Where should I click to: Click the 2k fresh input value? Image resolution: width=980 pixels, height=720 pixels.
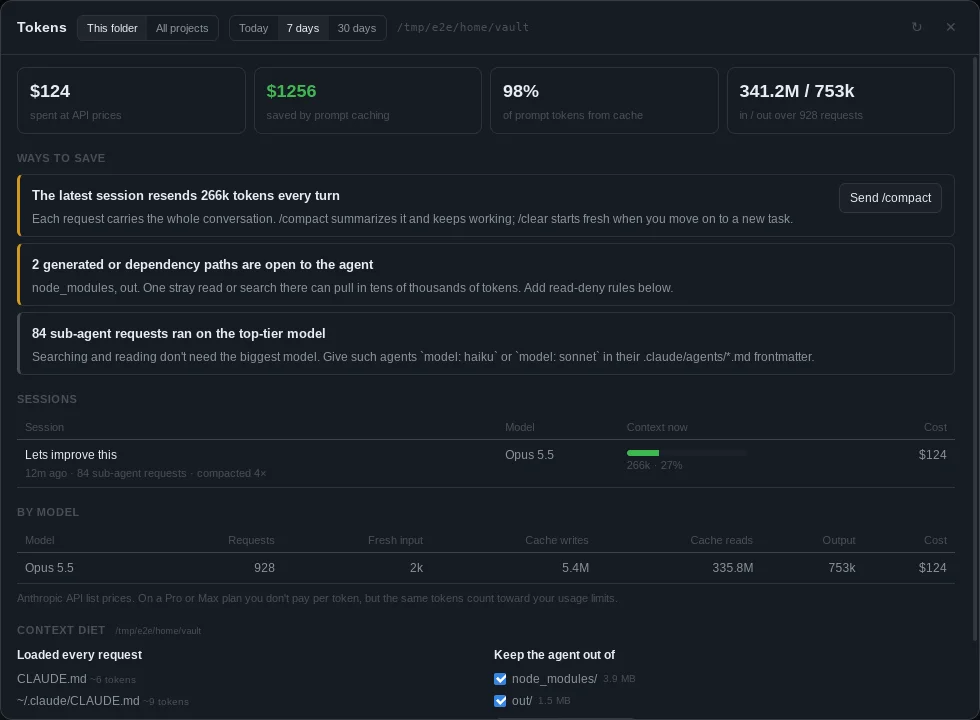tap(416, 568)
